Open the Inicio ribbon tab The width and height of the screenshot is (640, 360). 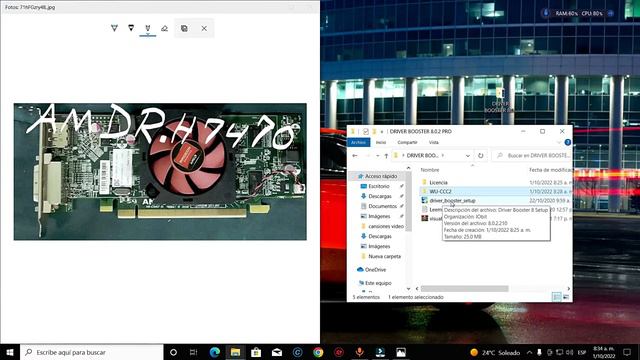click(x=381, y=142)
